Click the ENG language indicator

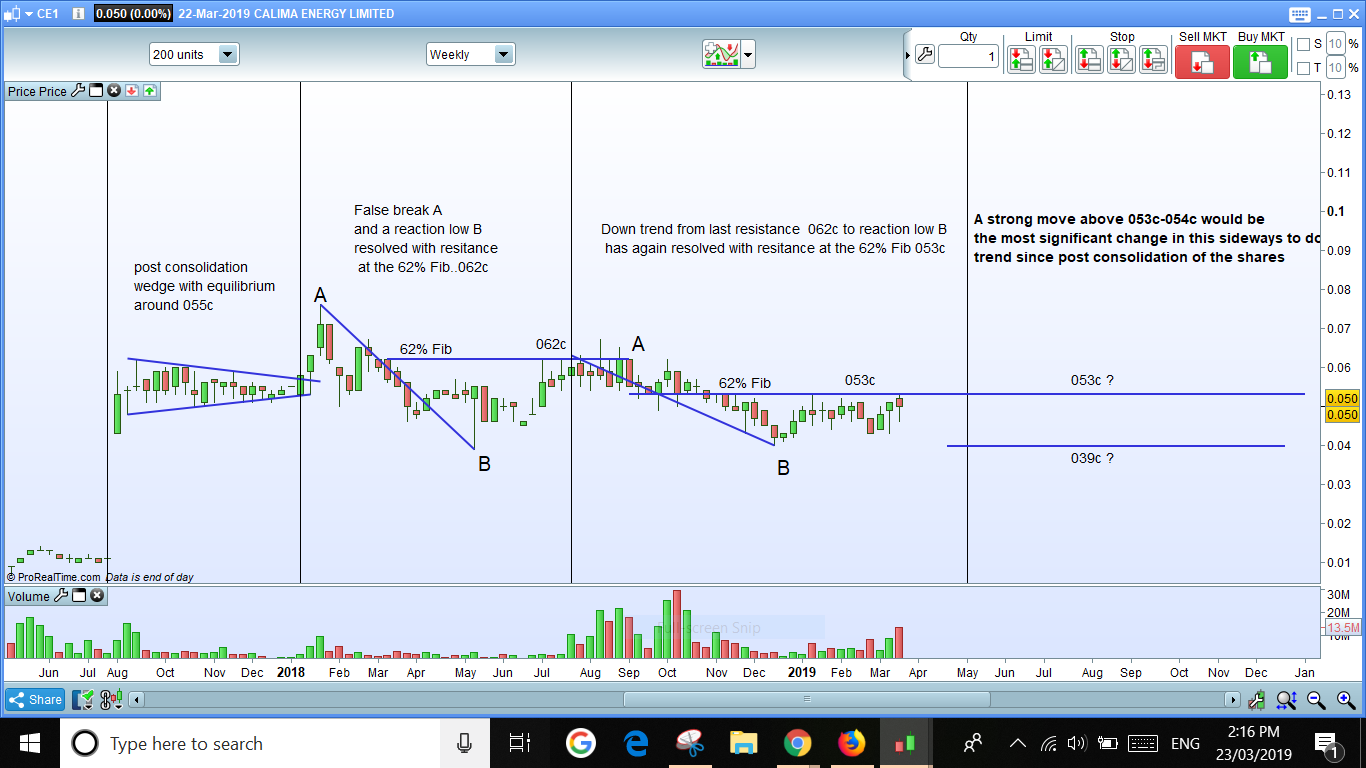point(1185,743)
